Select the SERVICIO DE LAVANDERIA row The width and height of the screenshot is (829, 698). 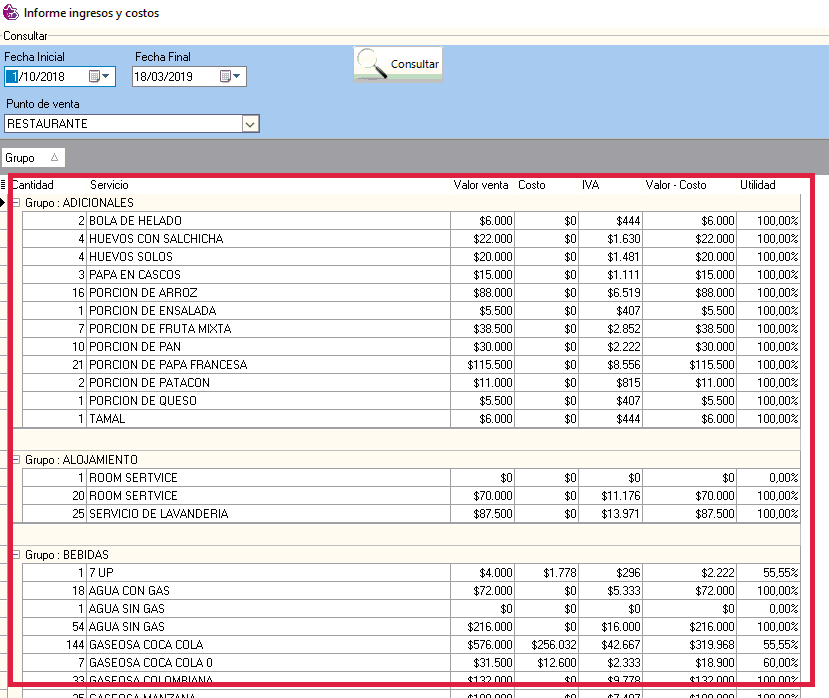tap(158, 514)
